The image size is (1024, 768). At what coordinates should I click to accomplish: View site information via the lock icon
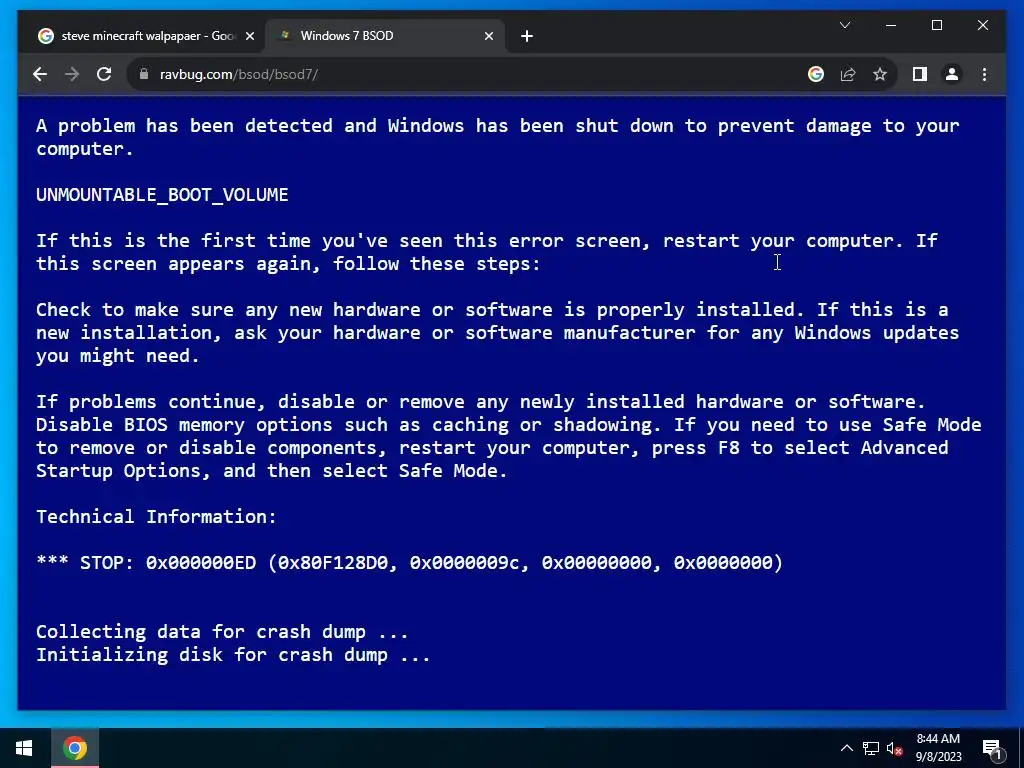[144, 74]
